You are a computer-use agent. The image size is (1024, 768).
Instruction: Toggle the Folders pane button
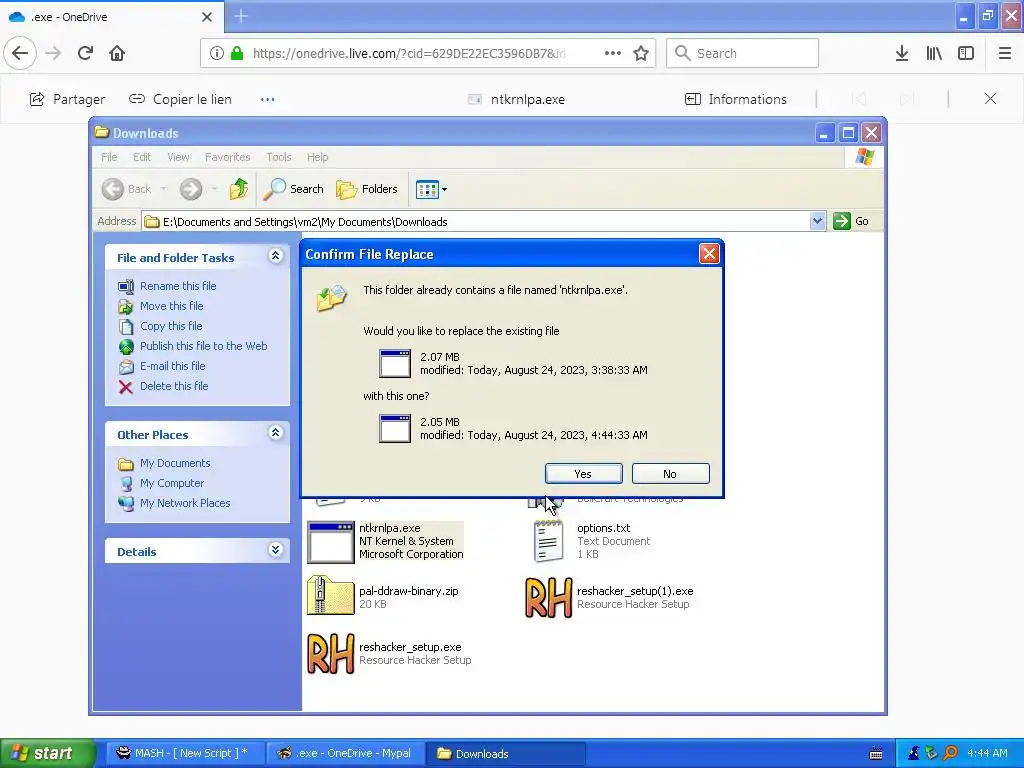(367, 189)
